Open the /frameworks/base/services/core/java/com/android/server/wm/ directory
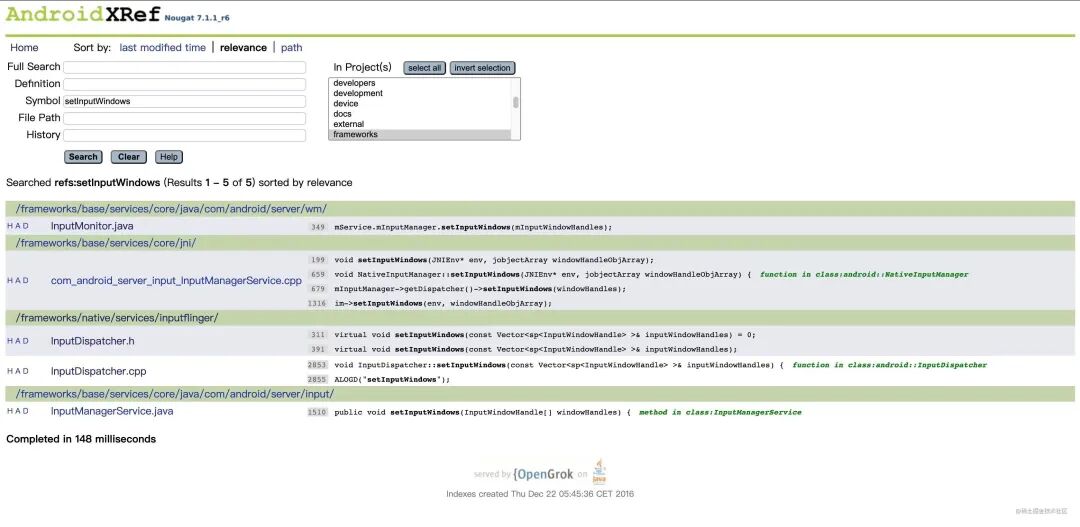 [x=171, y=209]
